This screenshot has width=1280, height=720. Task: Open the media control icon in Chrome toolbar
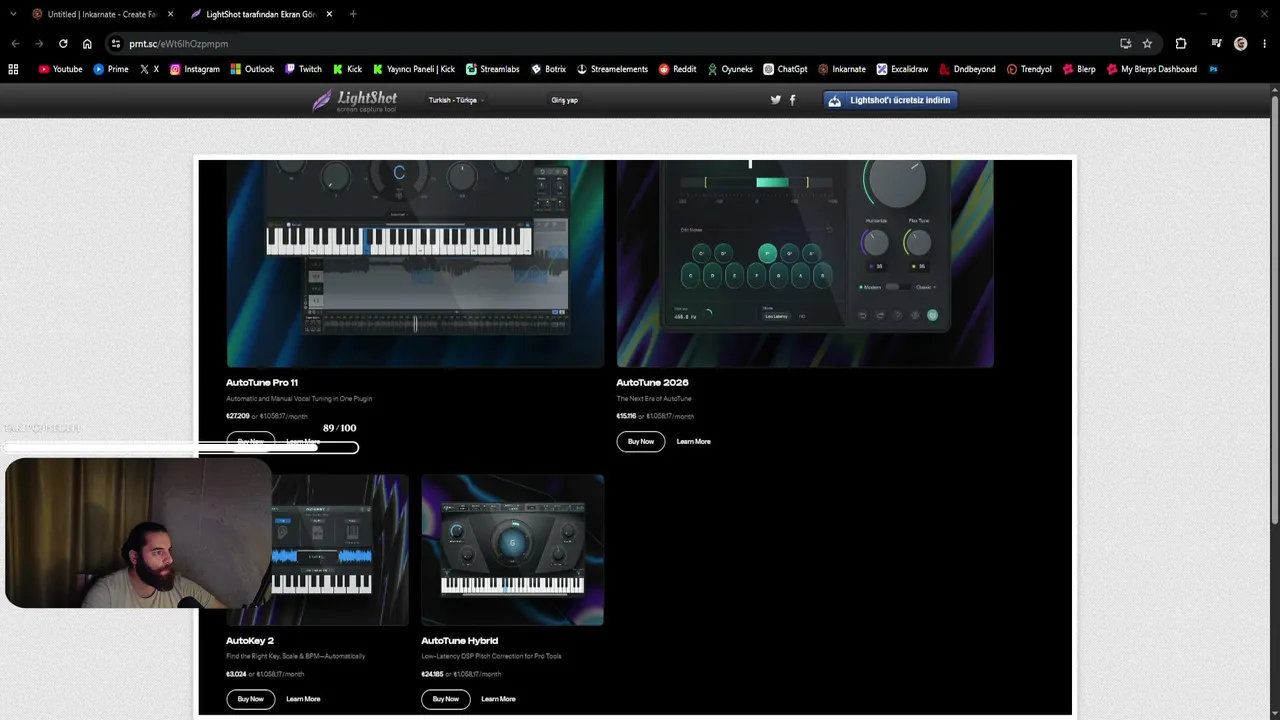(1216, 44)
